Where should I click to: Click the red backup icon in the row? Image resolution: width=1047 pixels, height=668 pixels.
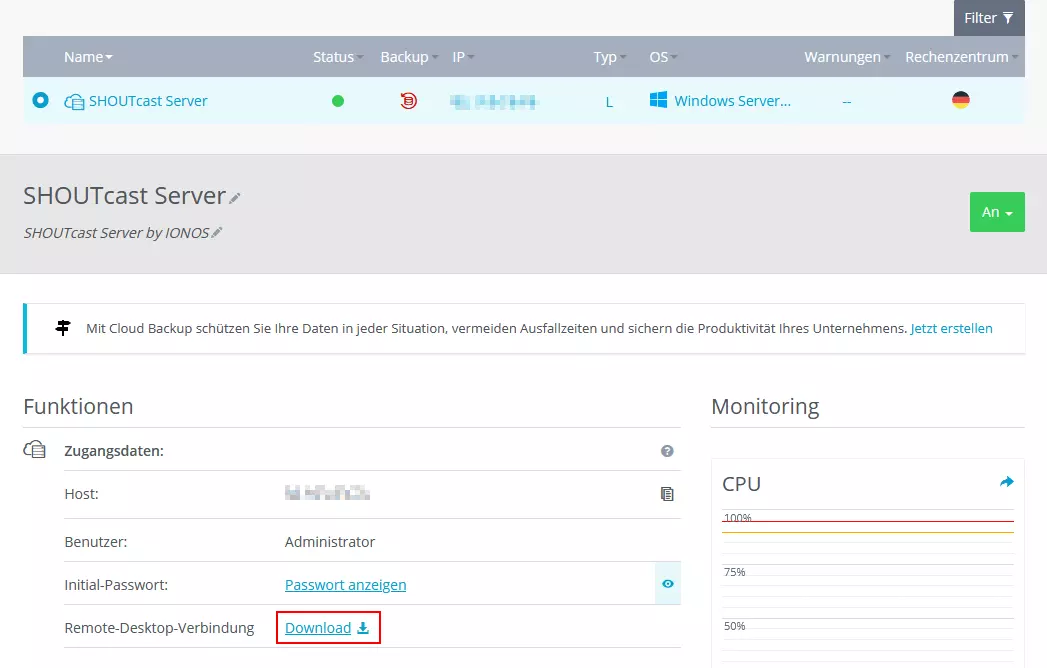tap(409, 101)
